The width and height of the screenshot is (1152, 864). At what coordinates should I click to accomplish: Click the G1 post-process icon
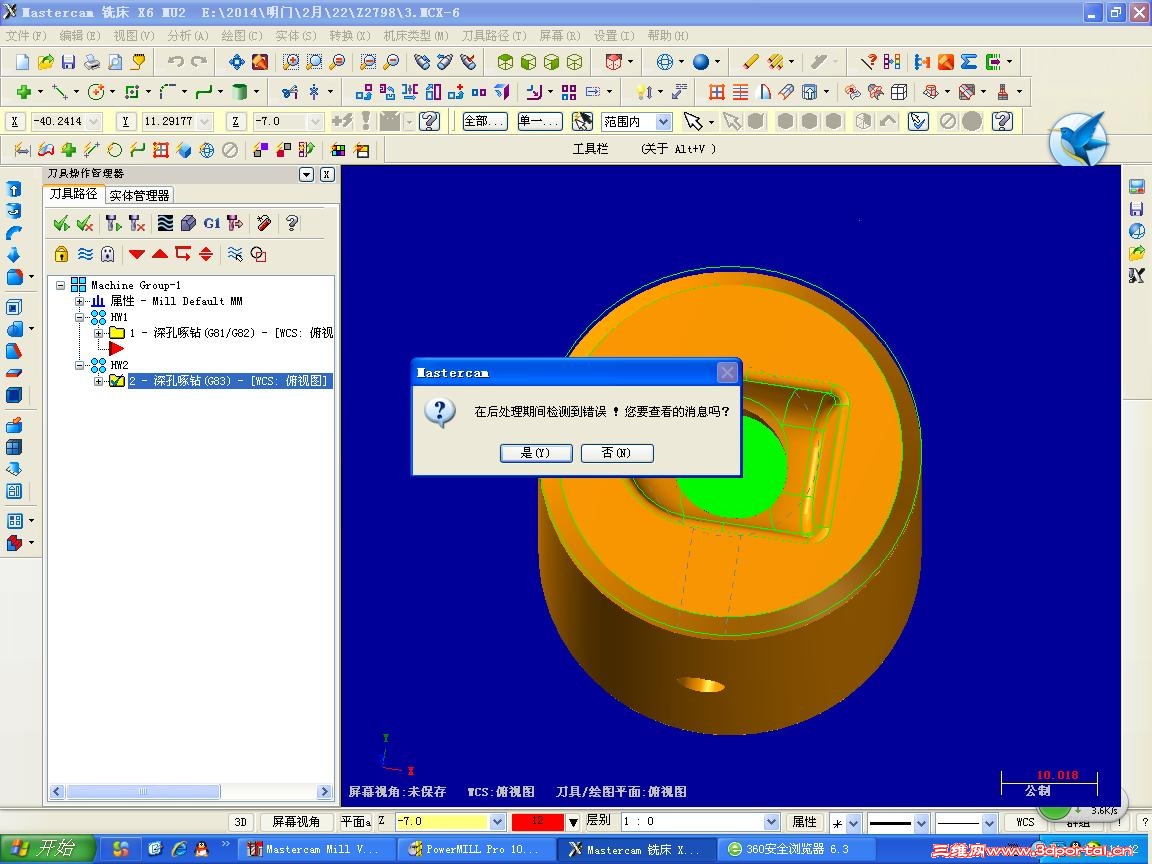212,223
